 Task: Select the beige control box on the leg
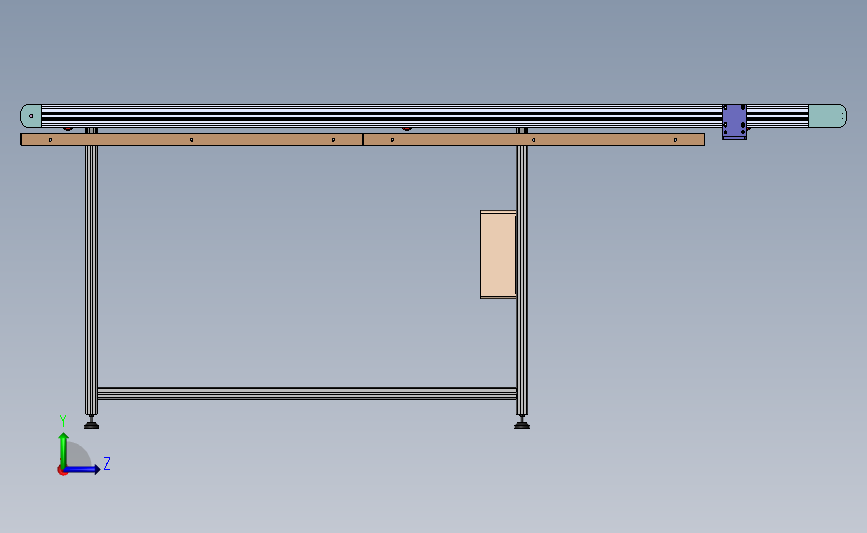498,254
